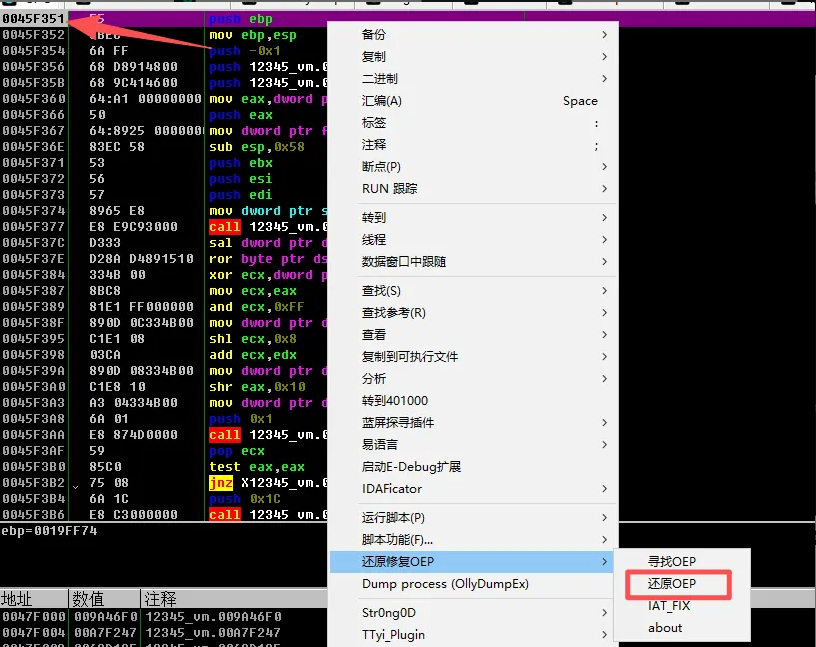Expand the arrow beside 转到
816x647 pixels.
[604, 218]
